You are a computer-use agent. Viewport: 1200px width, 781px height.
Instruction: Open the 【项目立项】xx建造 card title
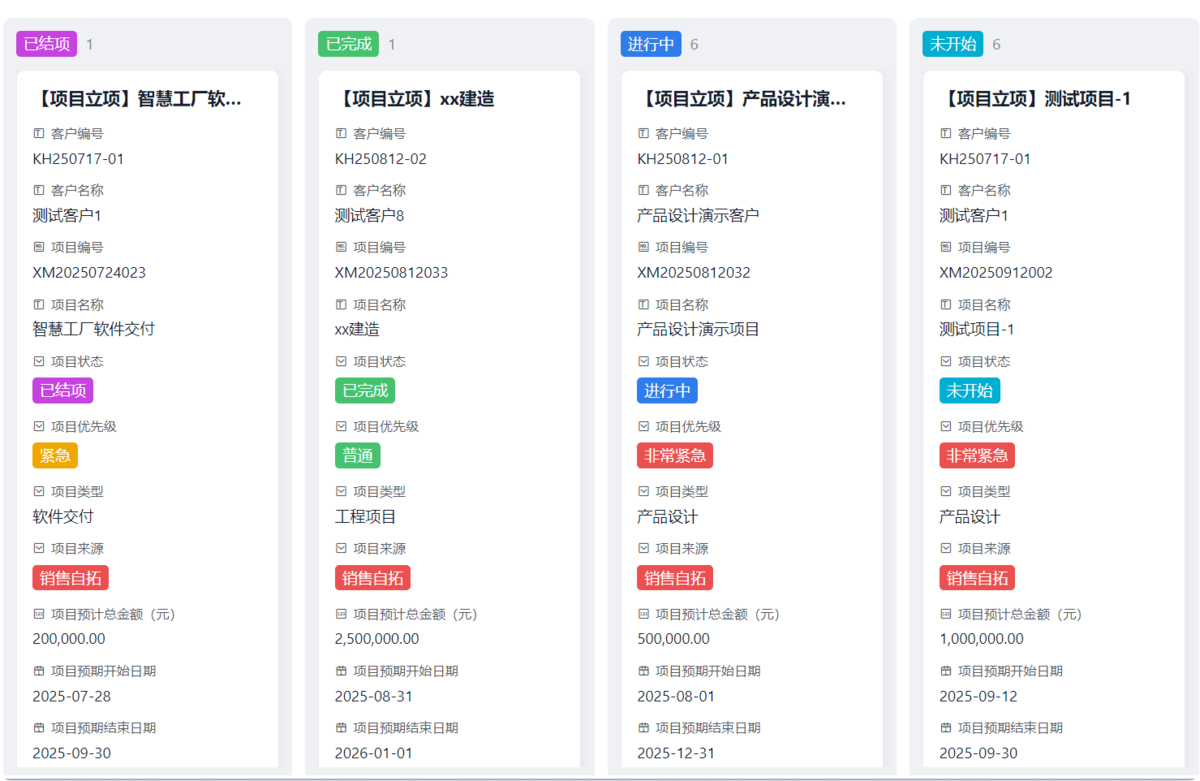pyautogui.click(x=415, y=99)
